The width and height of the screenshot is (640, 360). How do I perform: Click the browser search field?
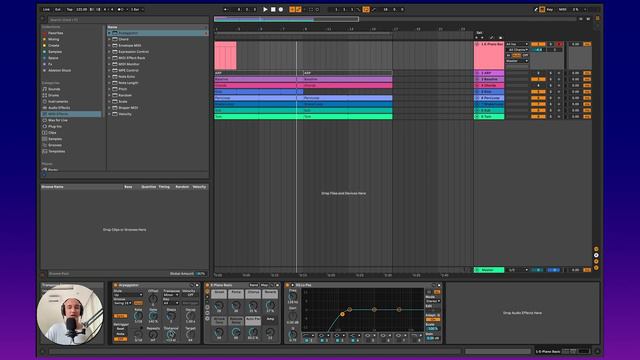point(128,20)
